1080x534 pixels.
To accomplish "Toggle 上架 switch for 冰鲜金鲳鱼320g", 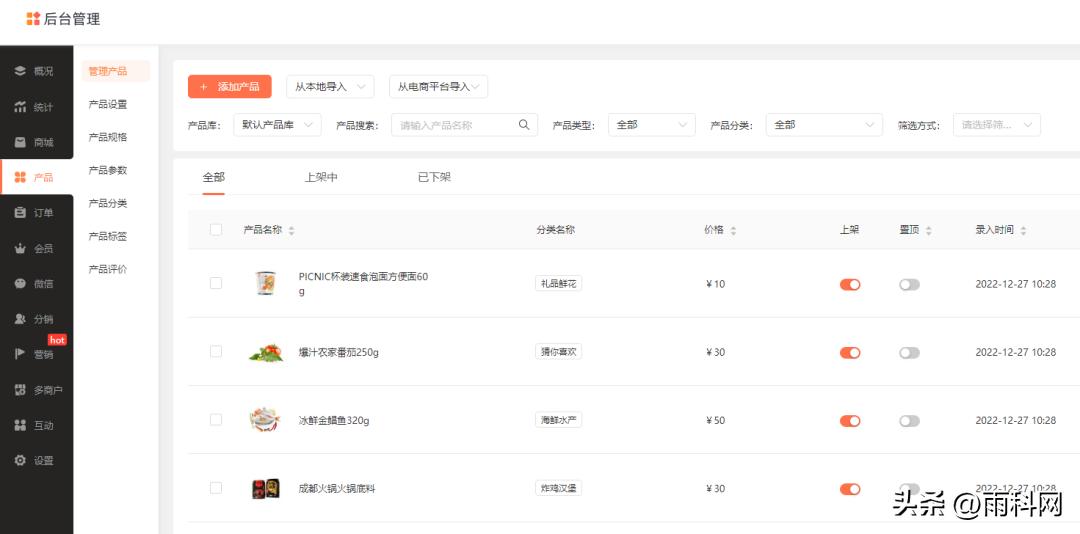I will [x=850, y=421].
